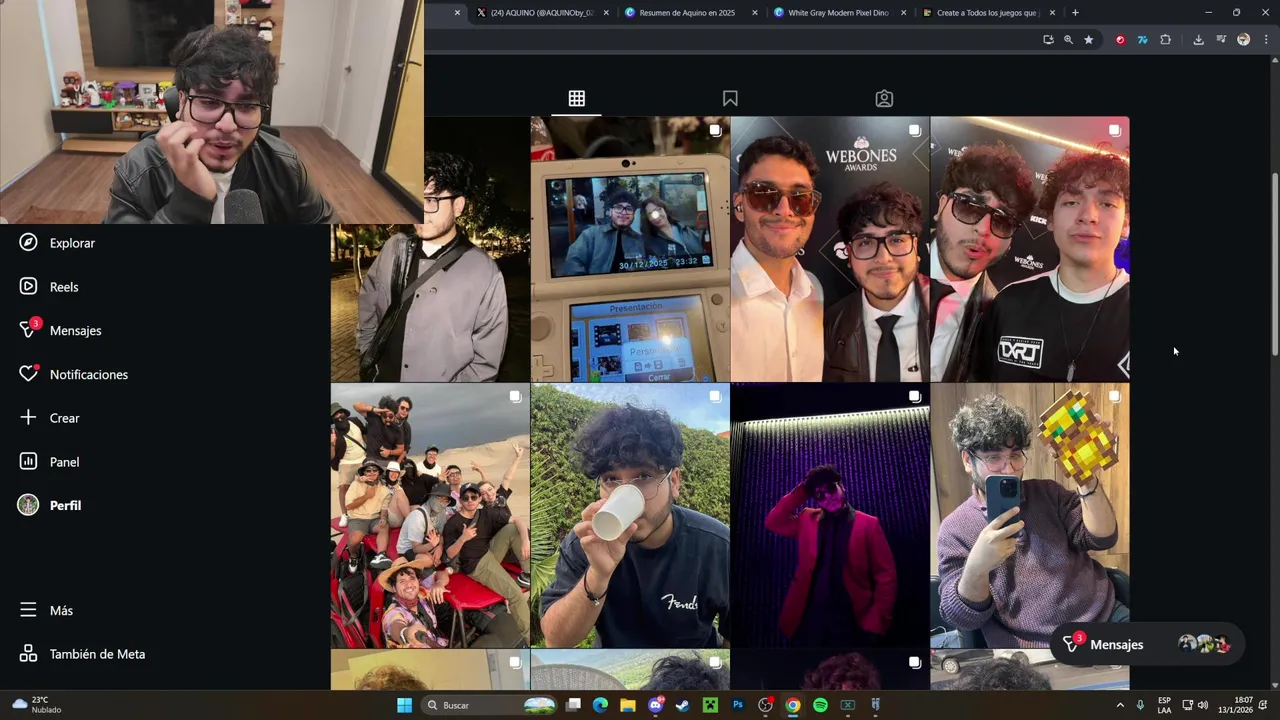Open OBS Studio from the taskbar
Image resolution: width=1280 pixels, height=720 pixels.
[765, 705]
